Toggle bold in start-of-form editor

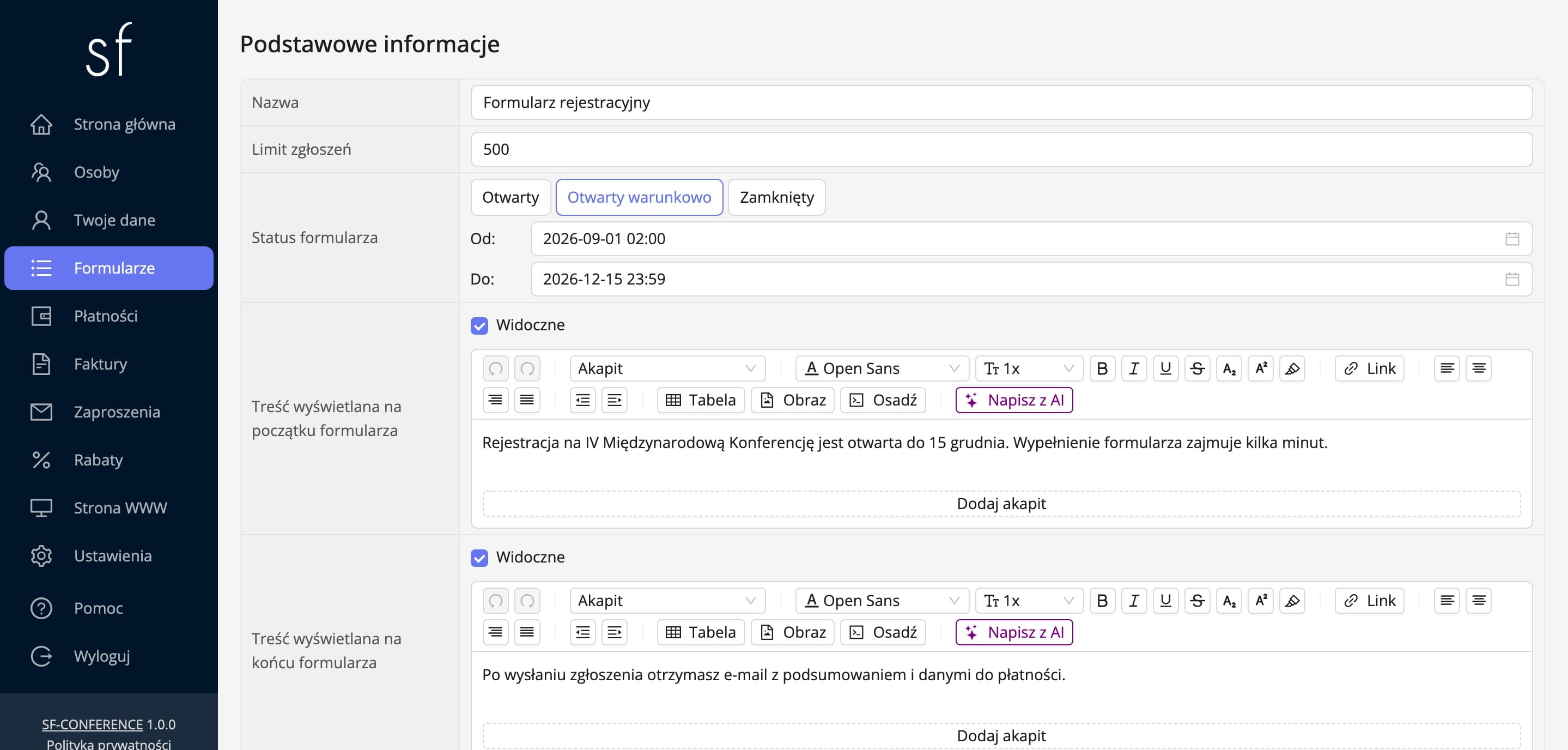(x=1102, y=368)
